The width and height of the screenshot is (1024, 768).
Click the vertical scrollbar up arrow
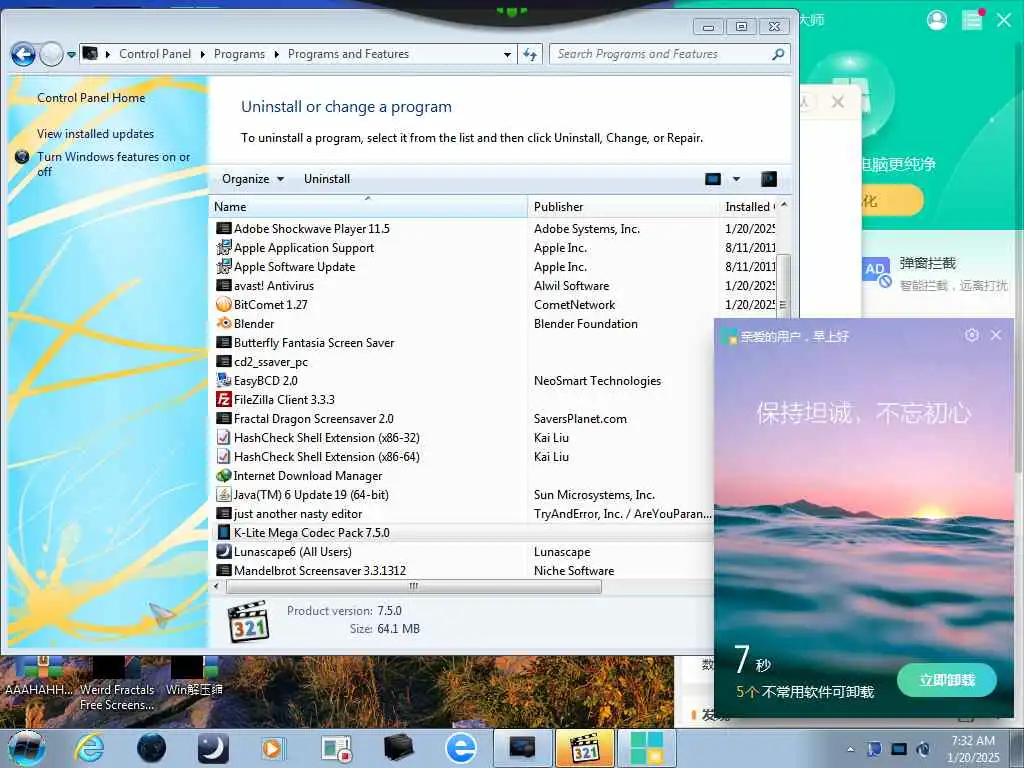[784, 204]
